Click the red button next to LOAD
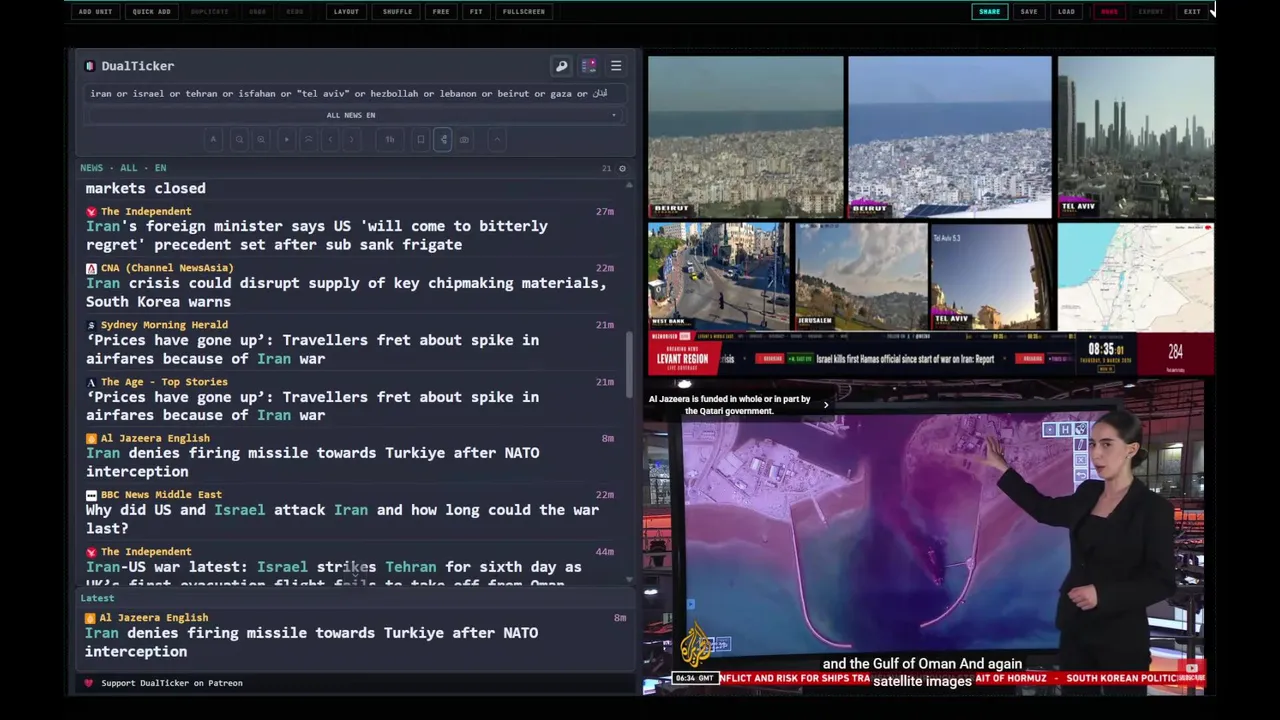 [1109, 12]
